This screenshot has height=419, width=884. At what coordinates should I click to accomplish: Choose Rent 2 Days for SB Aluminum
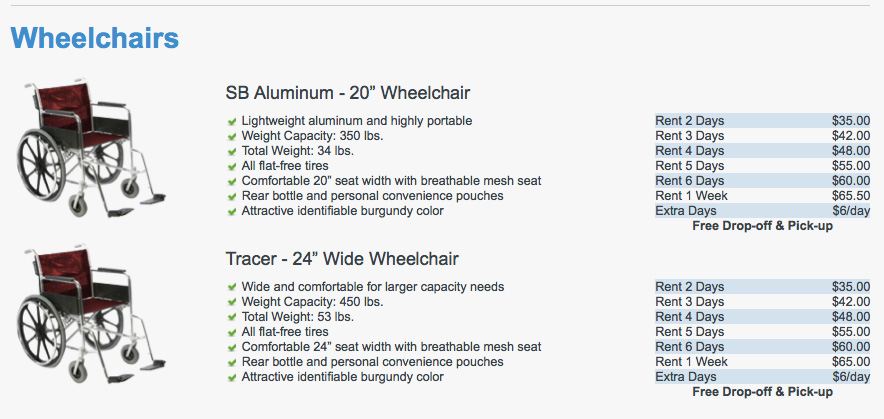point(762,121)
